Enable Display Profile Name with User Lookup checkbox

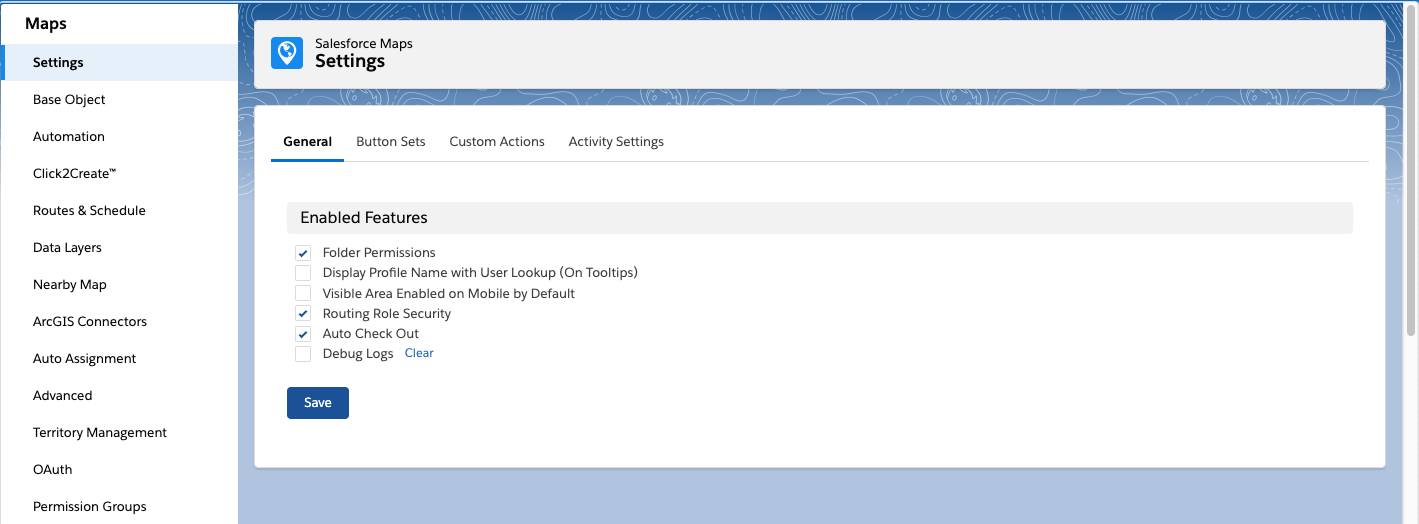point(303,273)
